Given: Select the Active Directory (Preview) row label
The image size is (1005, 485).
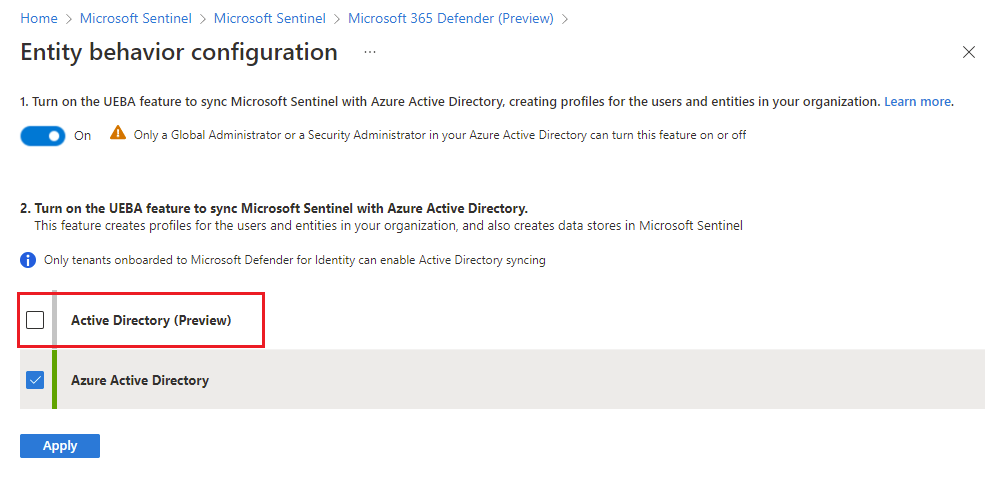Looking at the screenshot, I should 151,320.
